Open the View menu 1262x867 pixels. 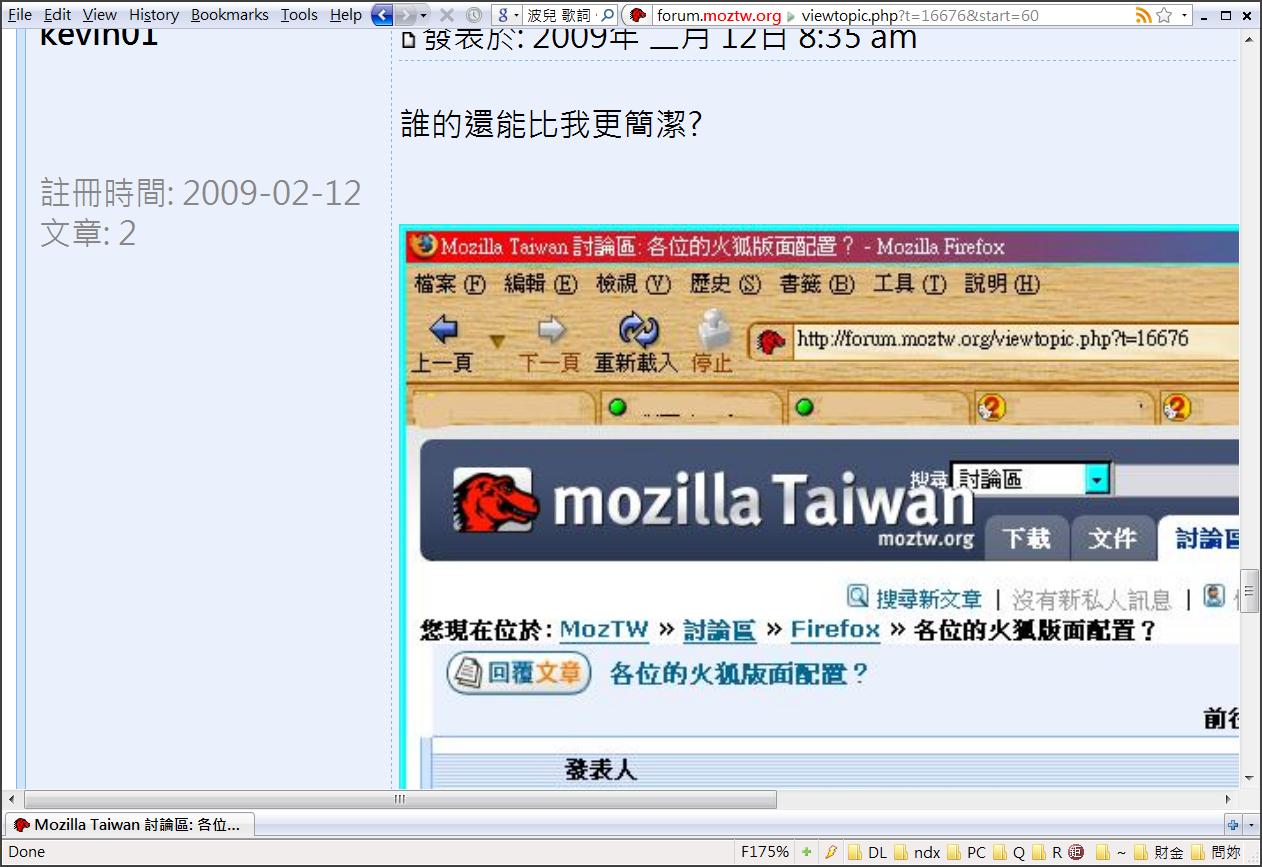click(99, 15)
